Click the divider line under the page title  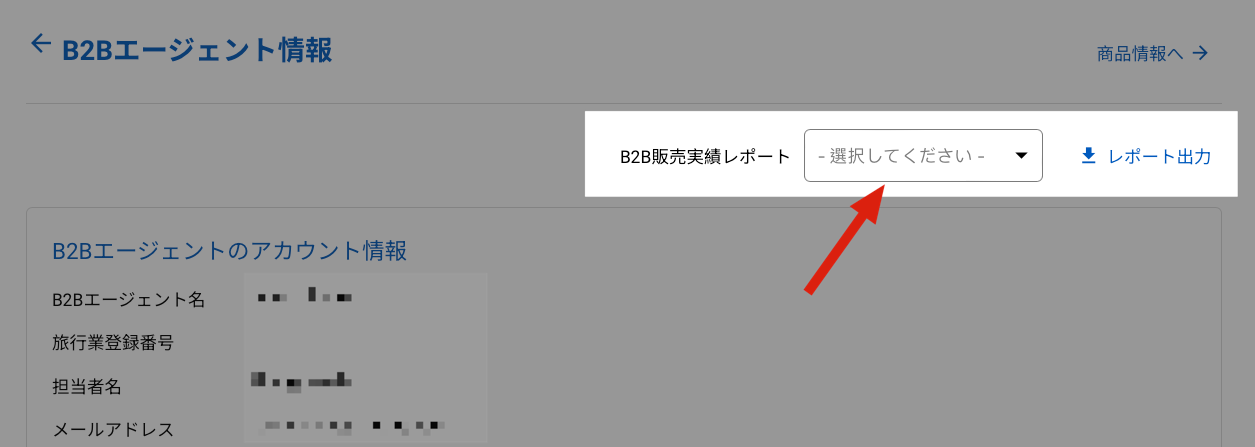click(x=624, y=103)
